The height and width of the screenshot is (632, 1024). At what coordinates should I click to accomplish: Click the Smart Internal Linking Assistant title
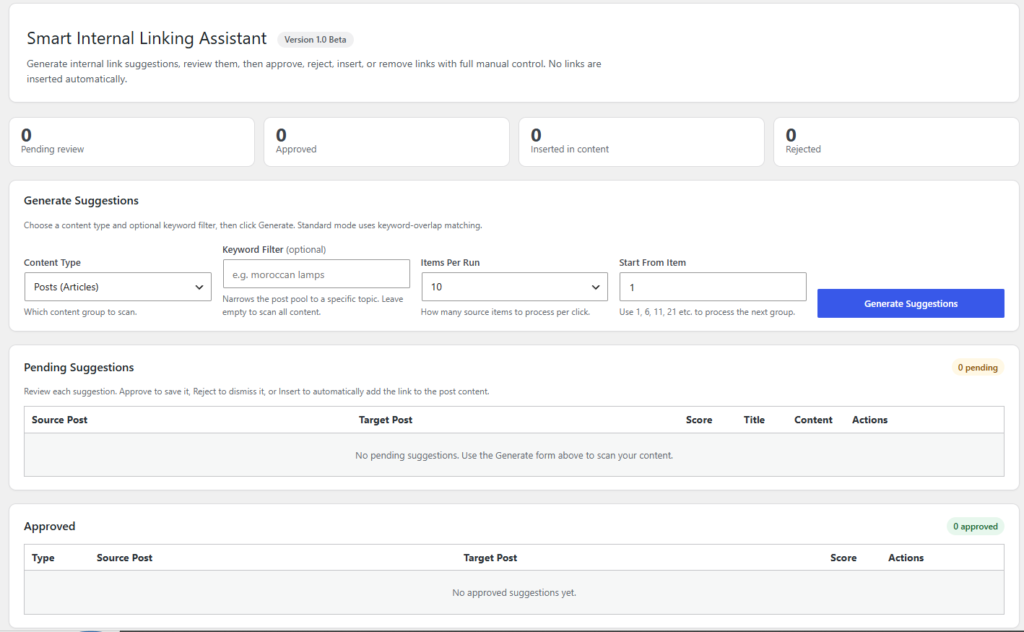(146, 39)
